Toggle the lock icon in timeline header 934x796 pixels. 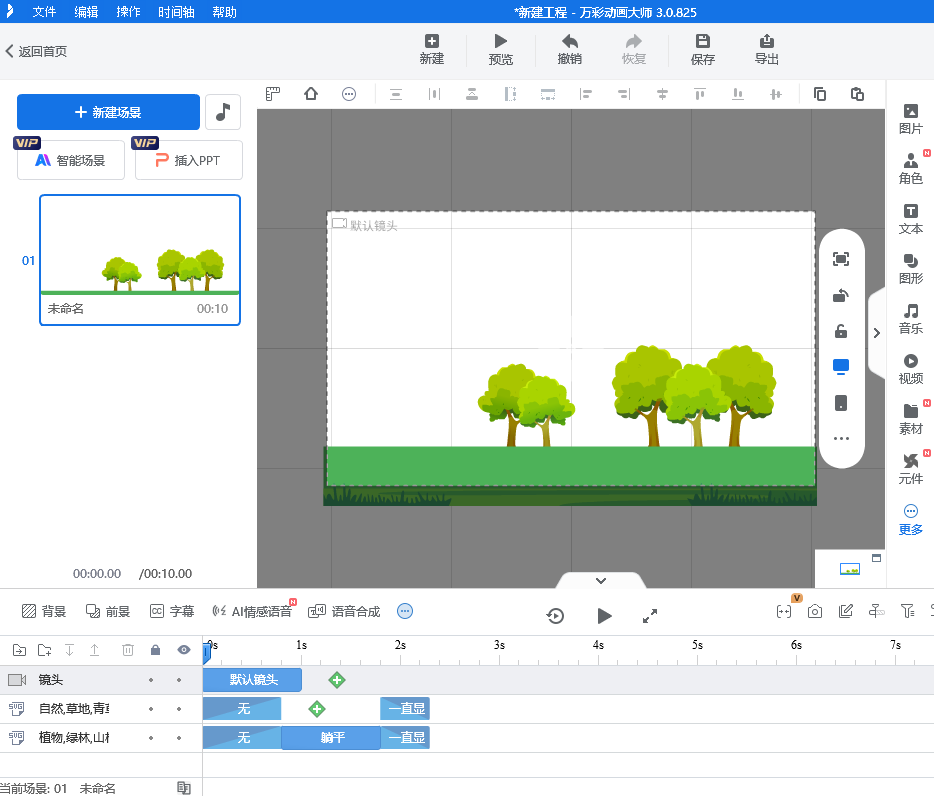[155, 650]
